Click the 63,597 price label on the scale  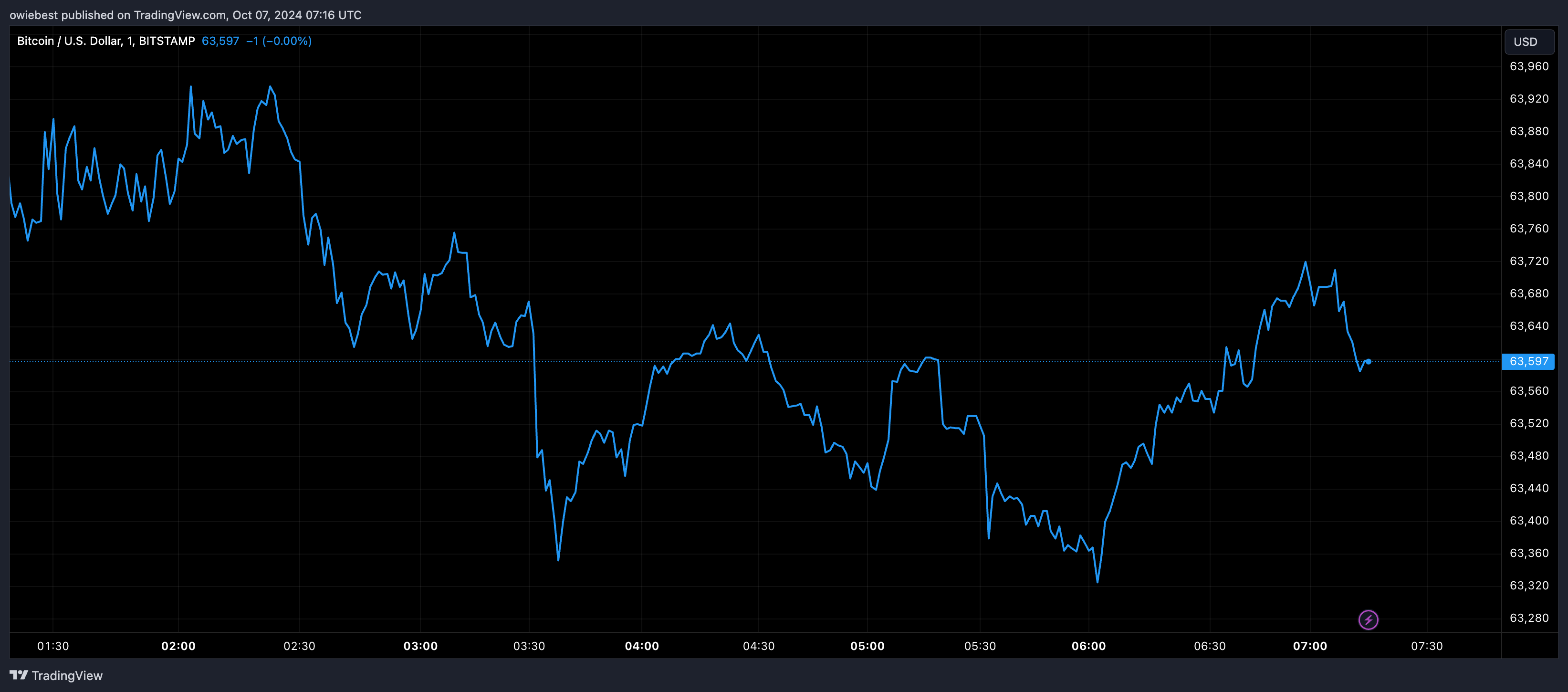(x=1528, y=361)
